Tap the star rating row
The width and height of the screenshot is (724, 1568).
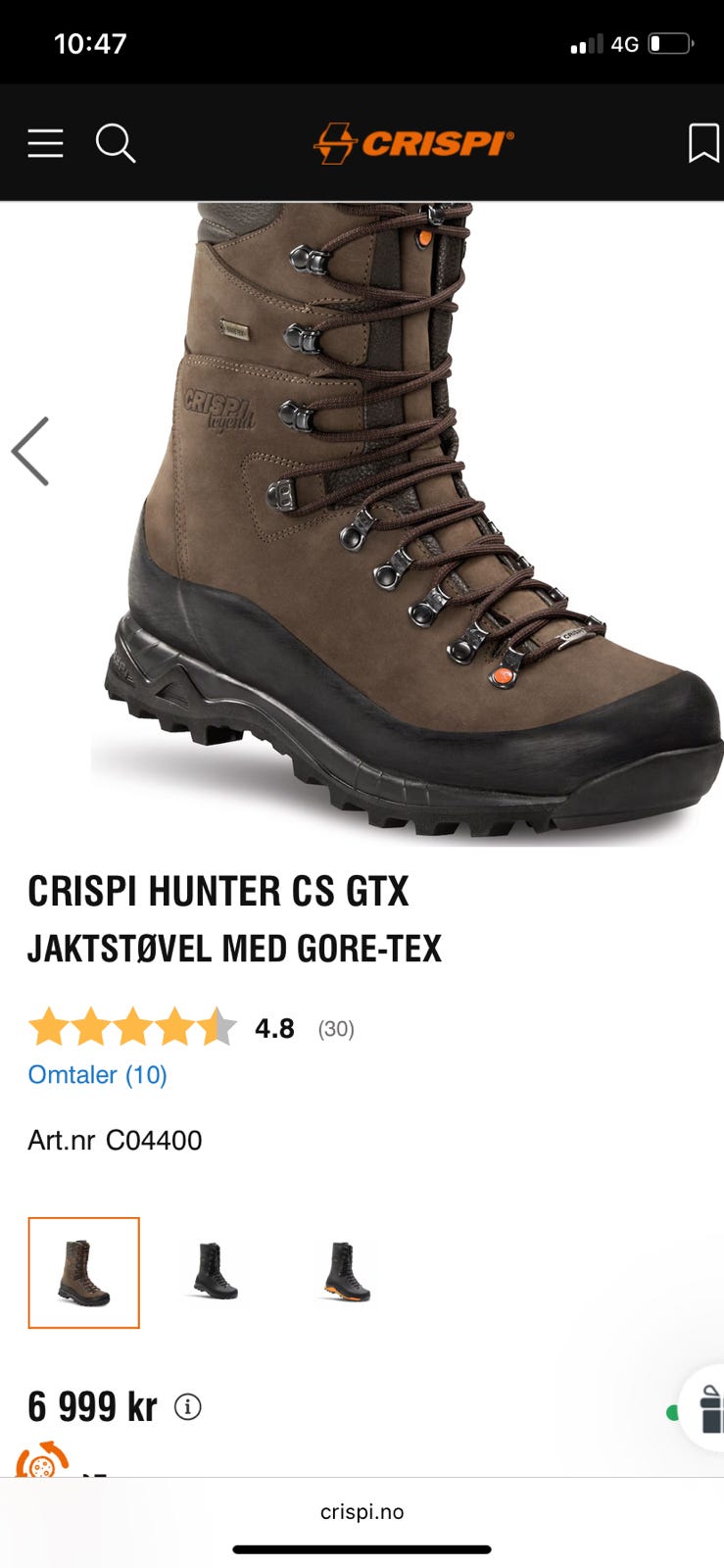[x=132, y=1028]
